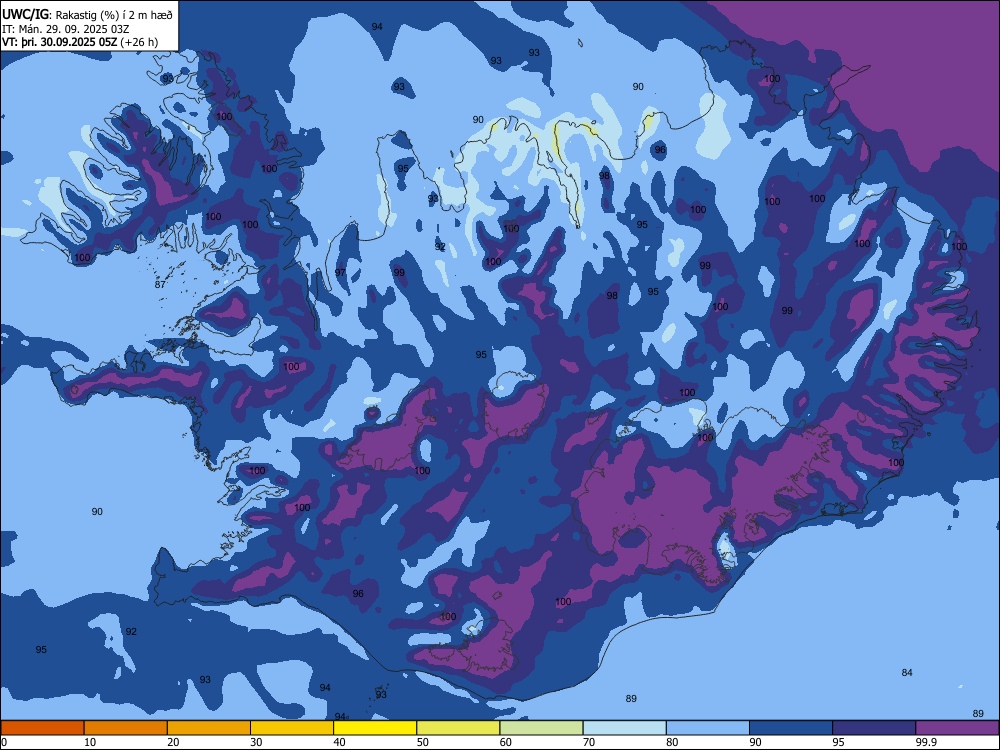Click the 80–90 light blue legend swatch
Viewport: 1000px width, 750px height.
(x=708, y=728)
